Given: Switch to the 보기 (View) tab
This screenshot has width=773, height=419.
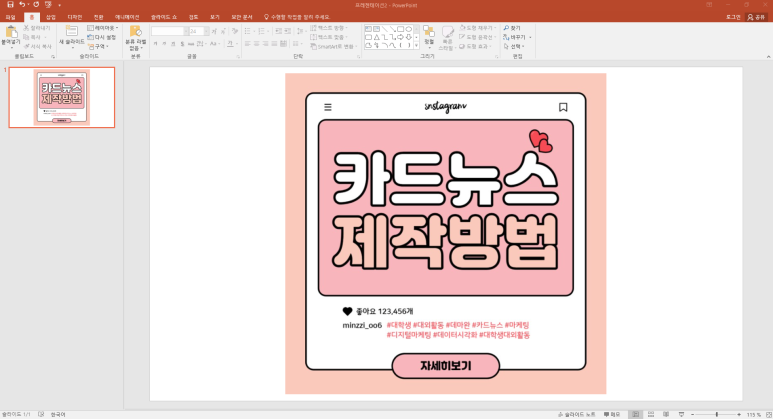Looking at the screenshot, I should click(x=215, y=17).
